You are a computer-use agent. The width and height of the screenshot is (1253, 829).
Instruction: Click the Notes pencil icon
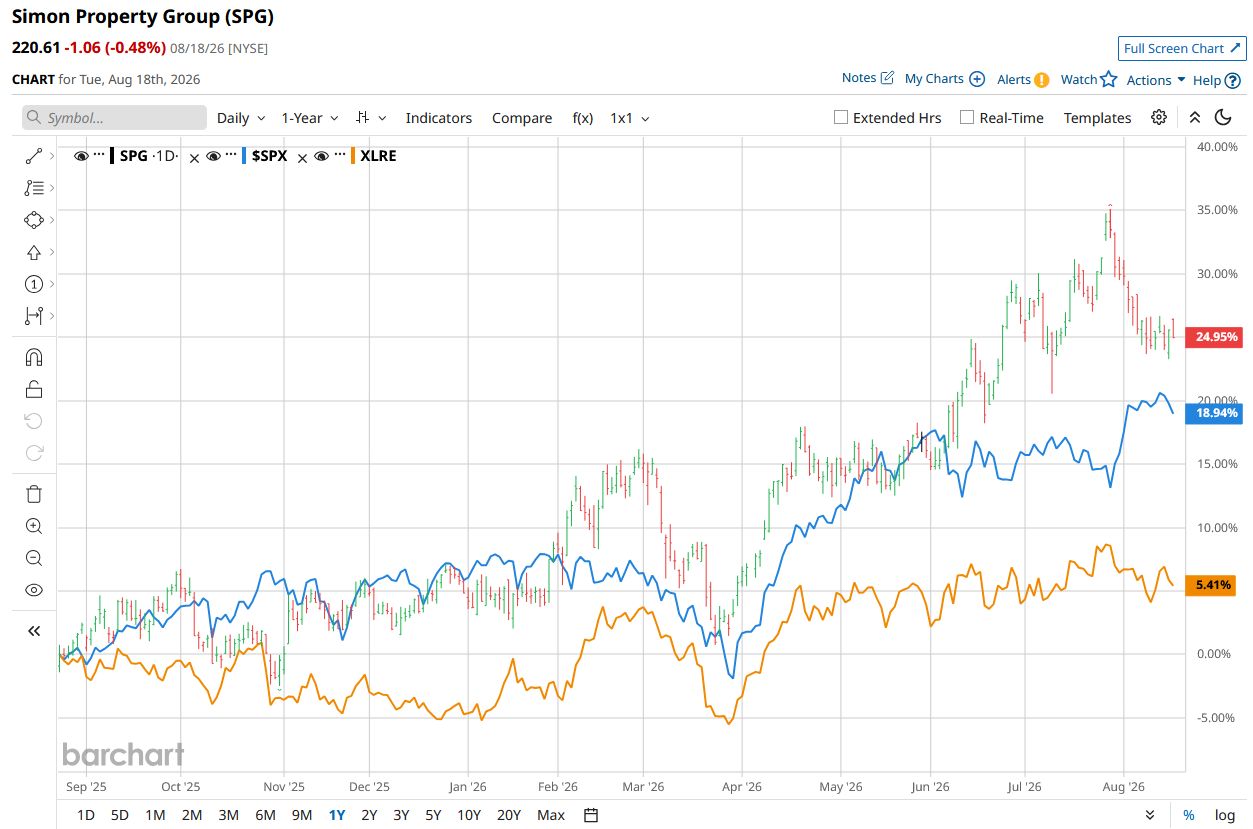tap(887, 78)
